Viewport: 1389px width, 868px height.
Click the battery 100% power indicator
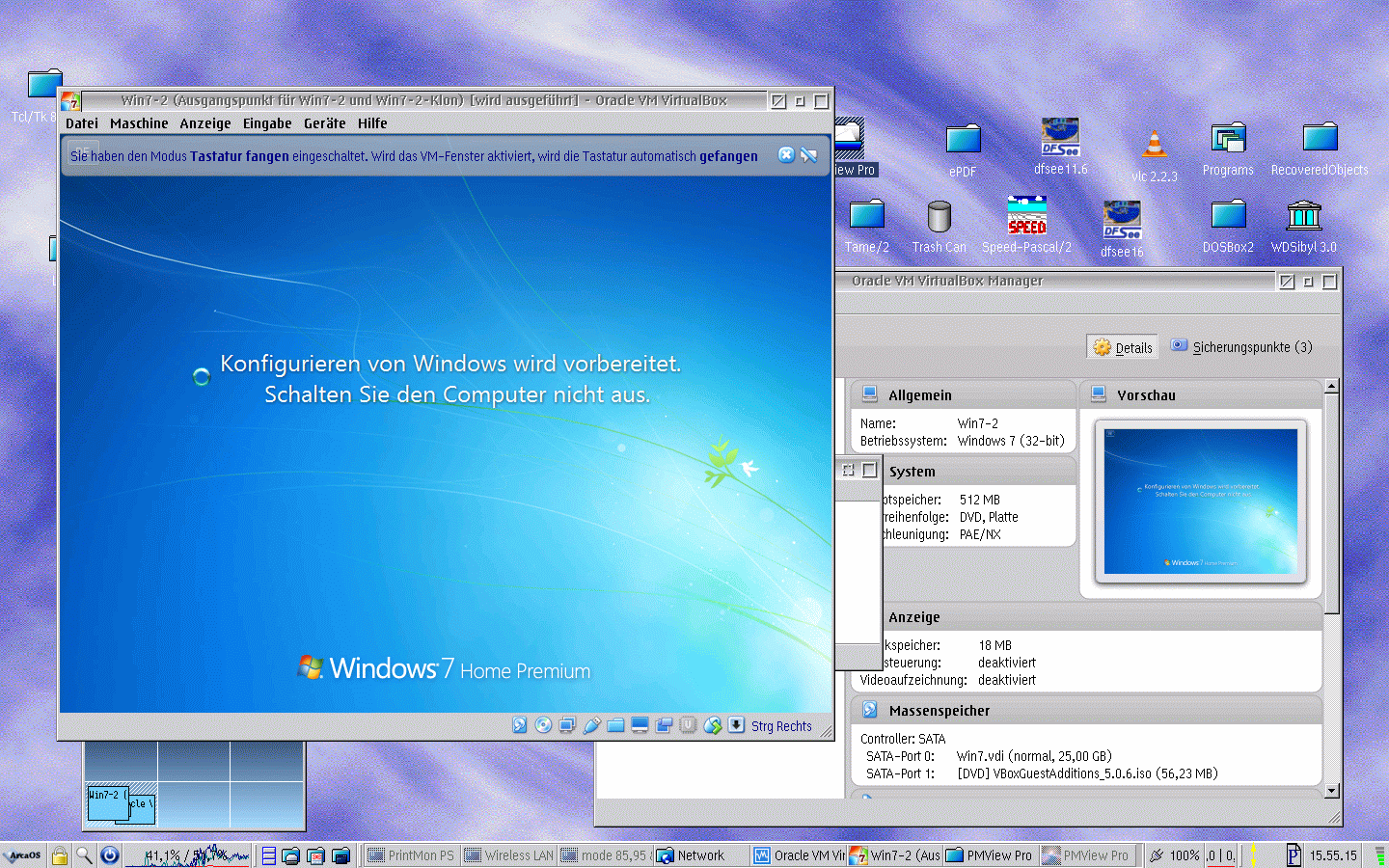click(x=1174, y=855)
